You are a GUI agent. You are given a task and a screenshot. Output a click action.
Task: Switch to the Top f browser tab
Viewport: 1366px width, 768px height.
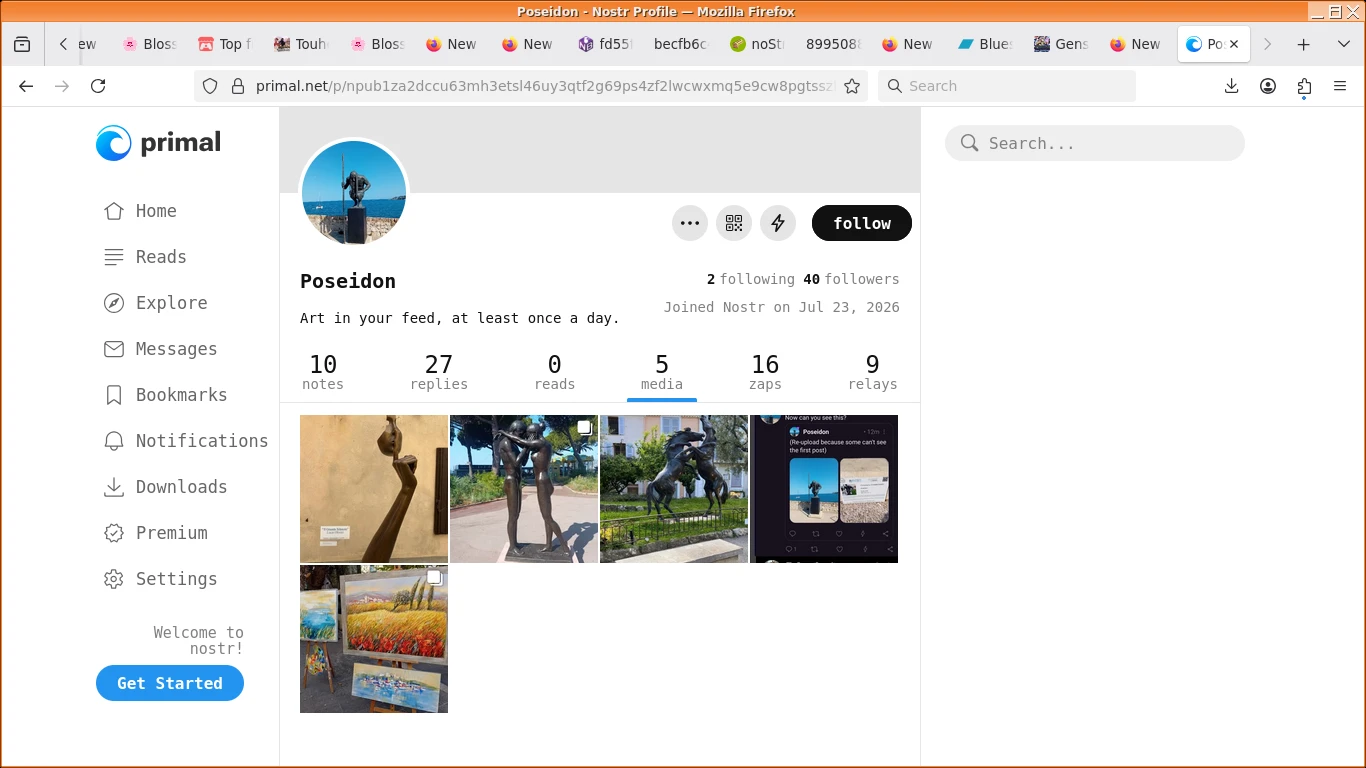click(225, 44)
